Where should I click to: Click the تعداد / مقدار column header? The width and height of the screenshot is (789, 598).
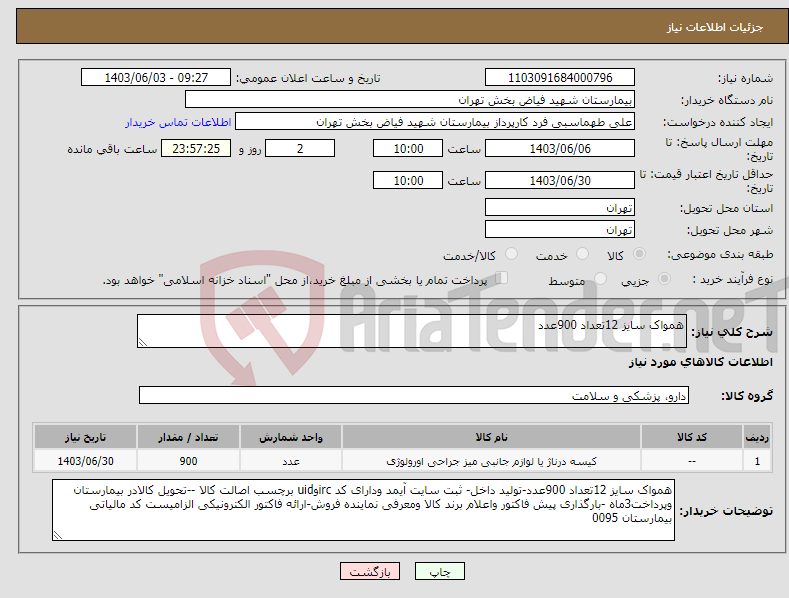pyautogui.click(x=188, y=437)
